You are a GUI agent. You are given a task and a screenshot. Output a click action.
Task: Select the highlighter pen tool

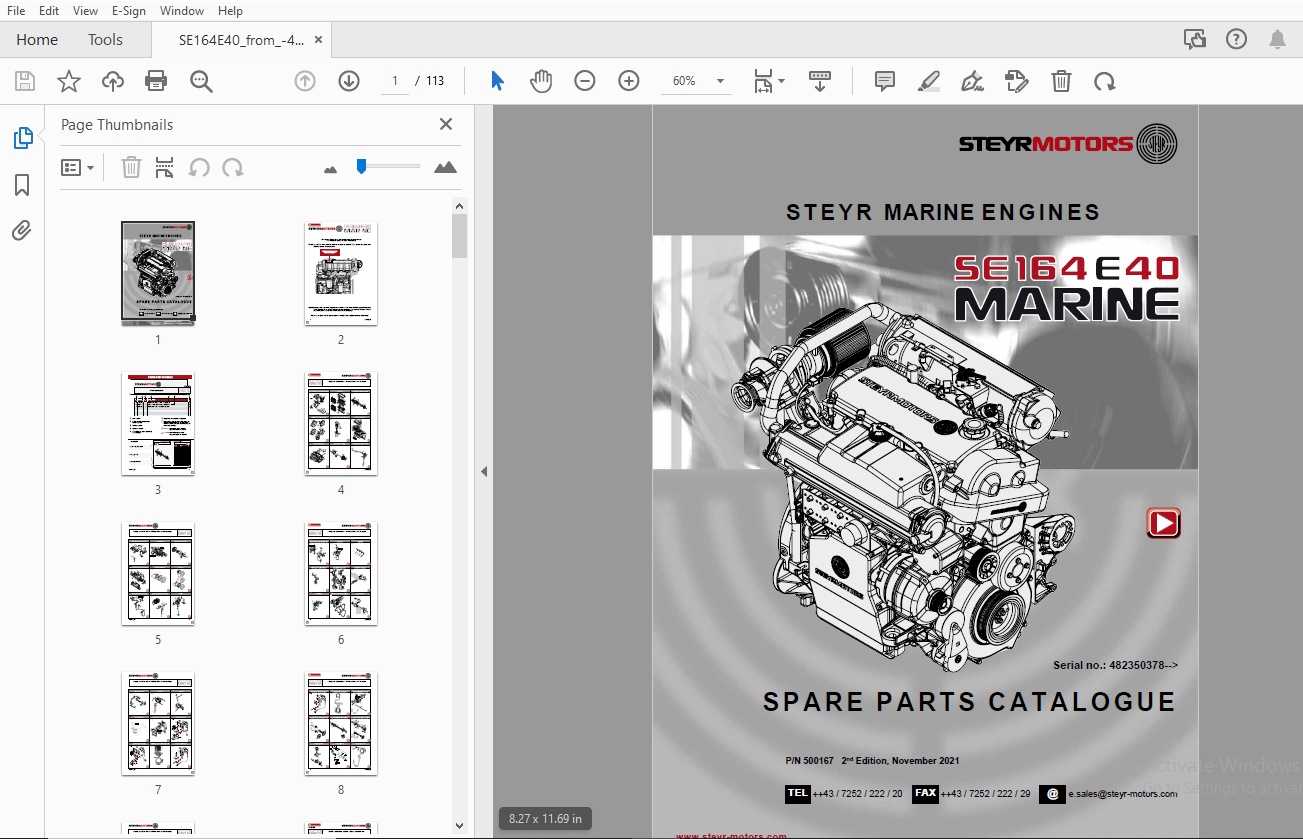coord(928,81)
